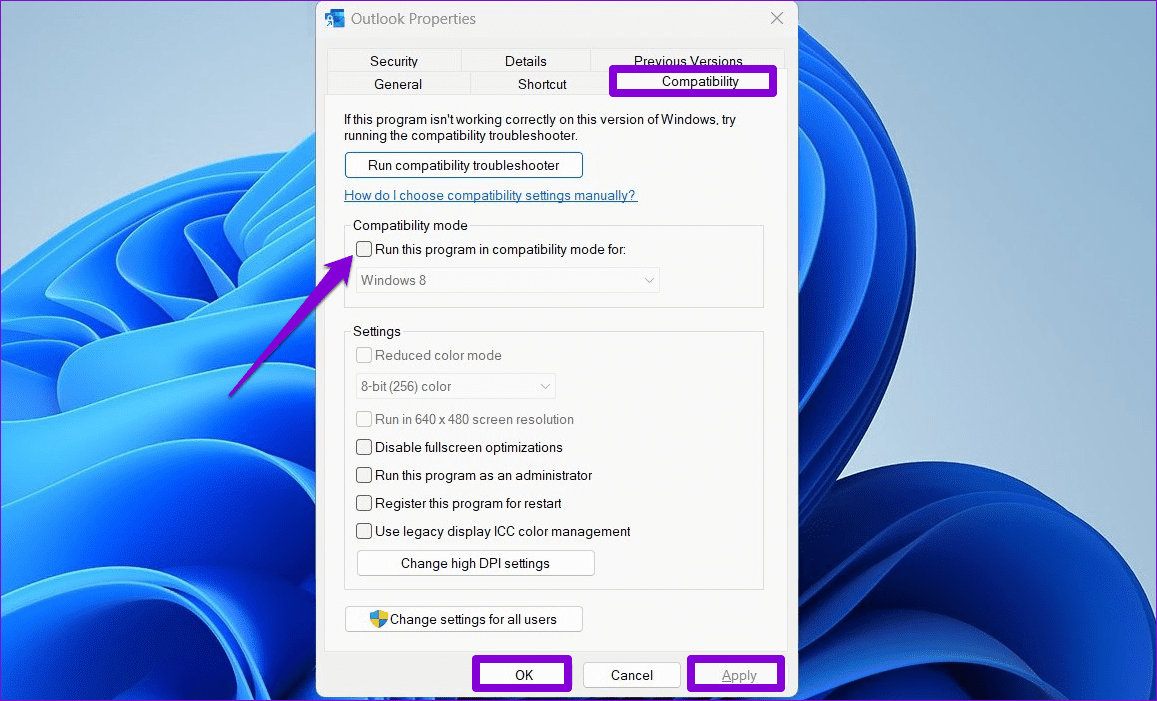Switch to the Shortcut tab
The image size is (1157, 701).
pos(542,84)
